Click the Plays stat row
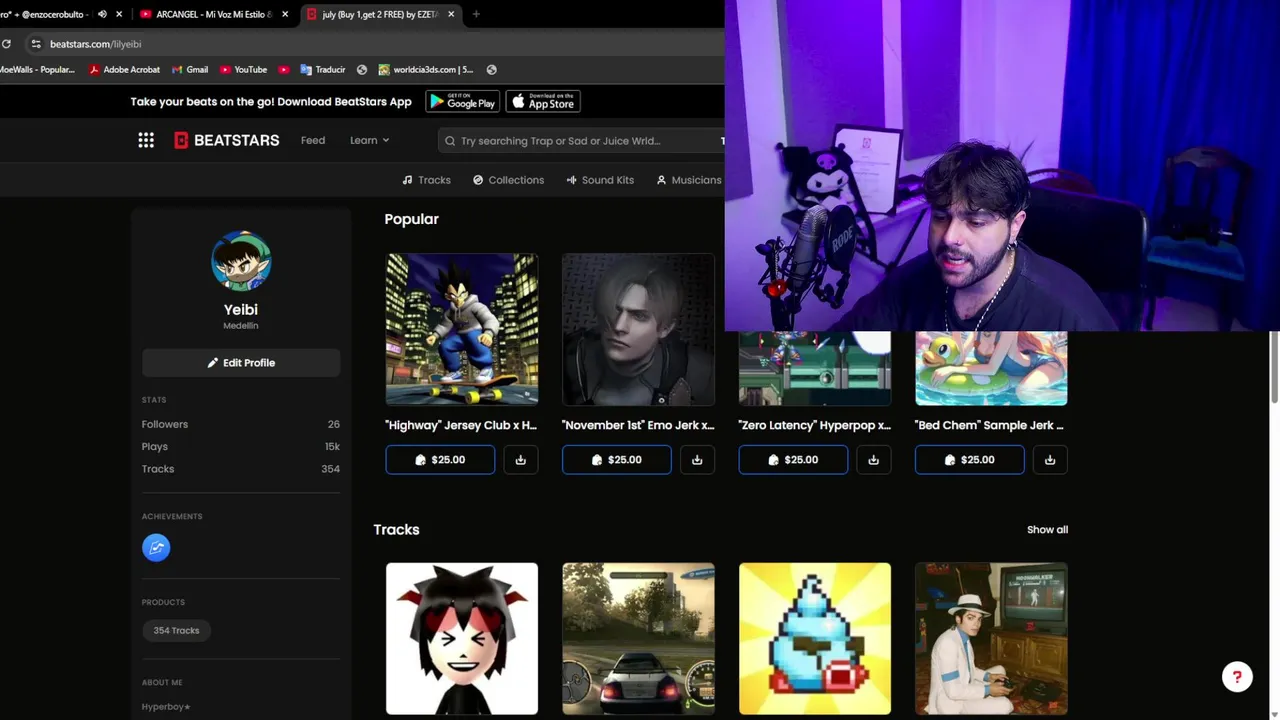 241,447
